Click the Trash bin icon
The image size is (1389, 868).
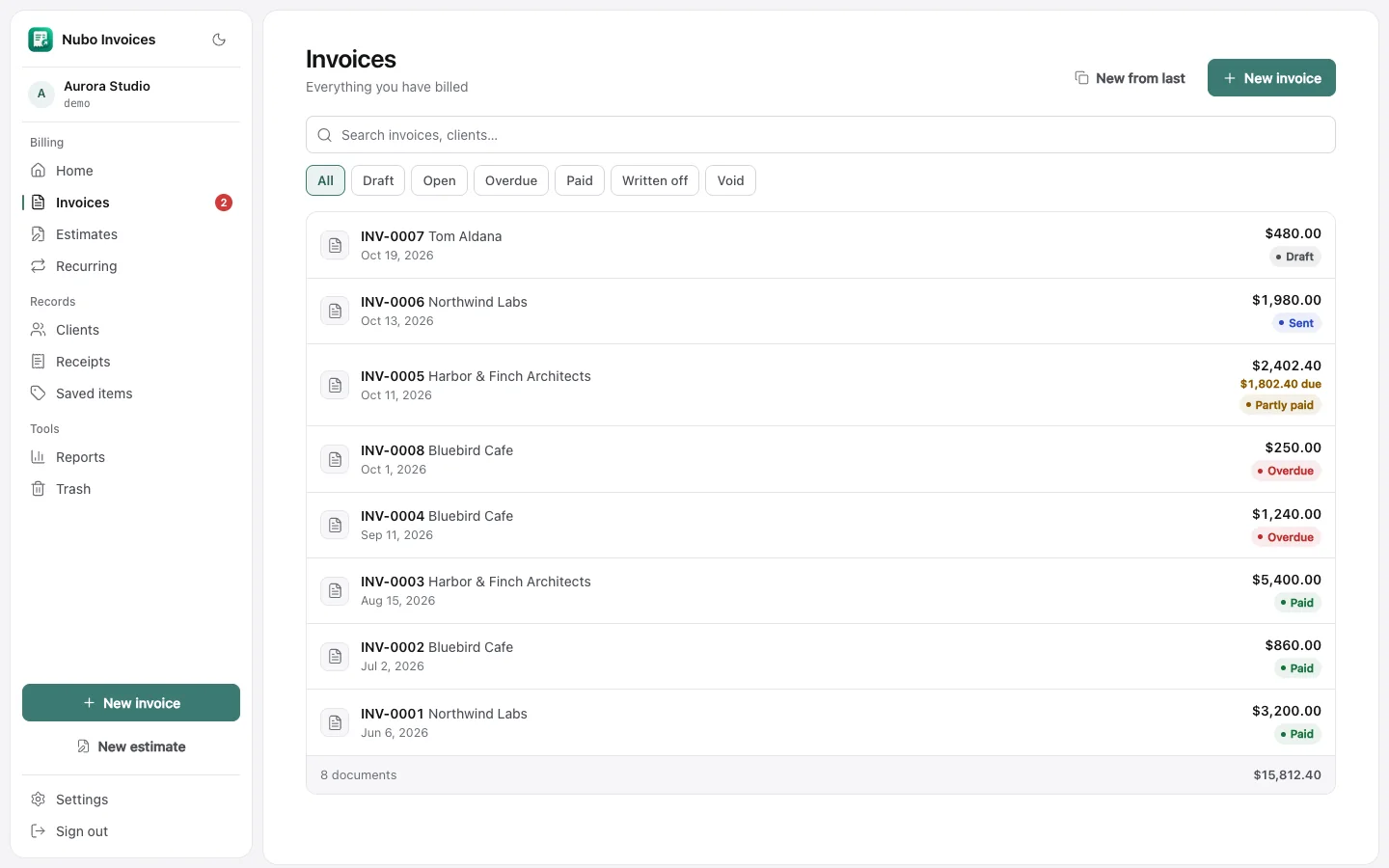tap(39, 489)
